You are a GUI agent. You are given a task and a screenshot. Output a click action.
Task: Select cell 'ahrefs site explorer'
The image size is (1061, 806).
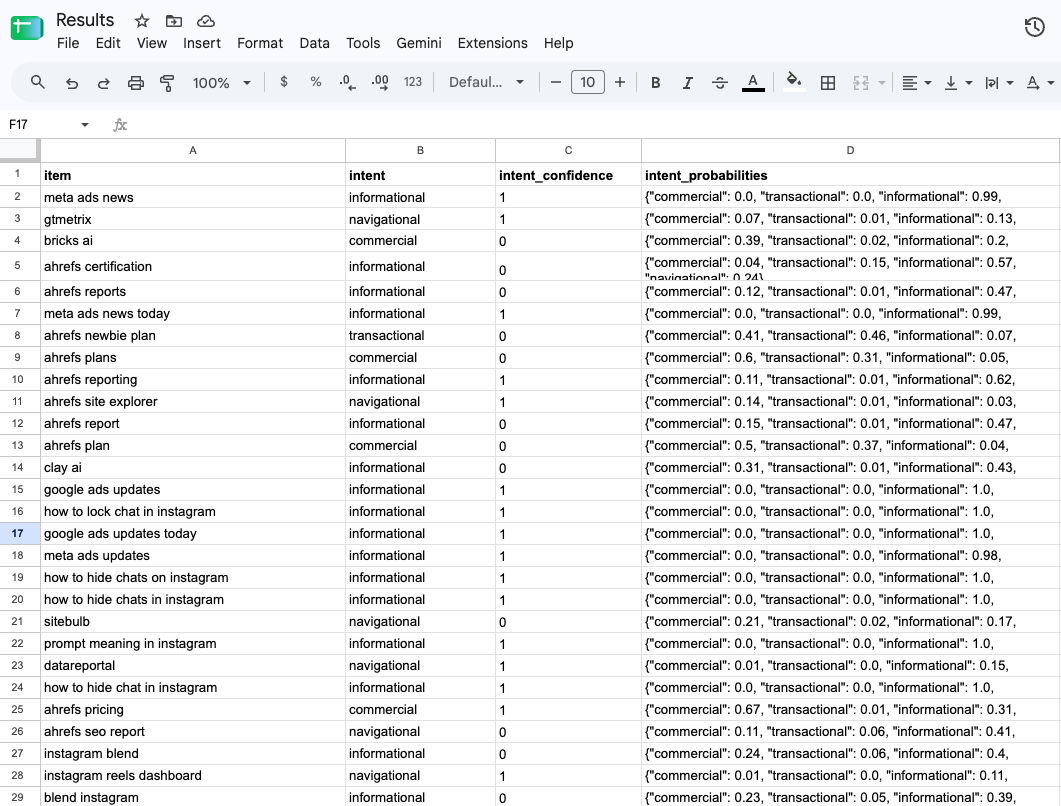pyautogui.click(x=193, y=401)
